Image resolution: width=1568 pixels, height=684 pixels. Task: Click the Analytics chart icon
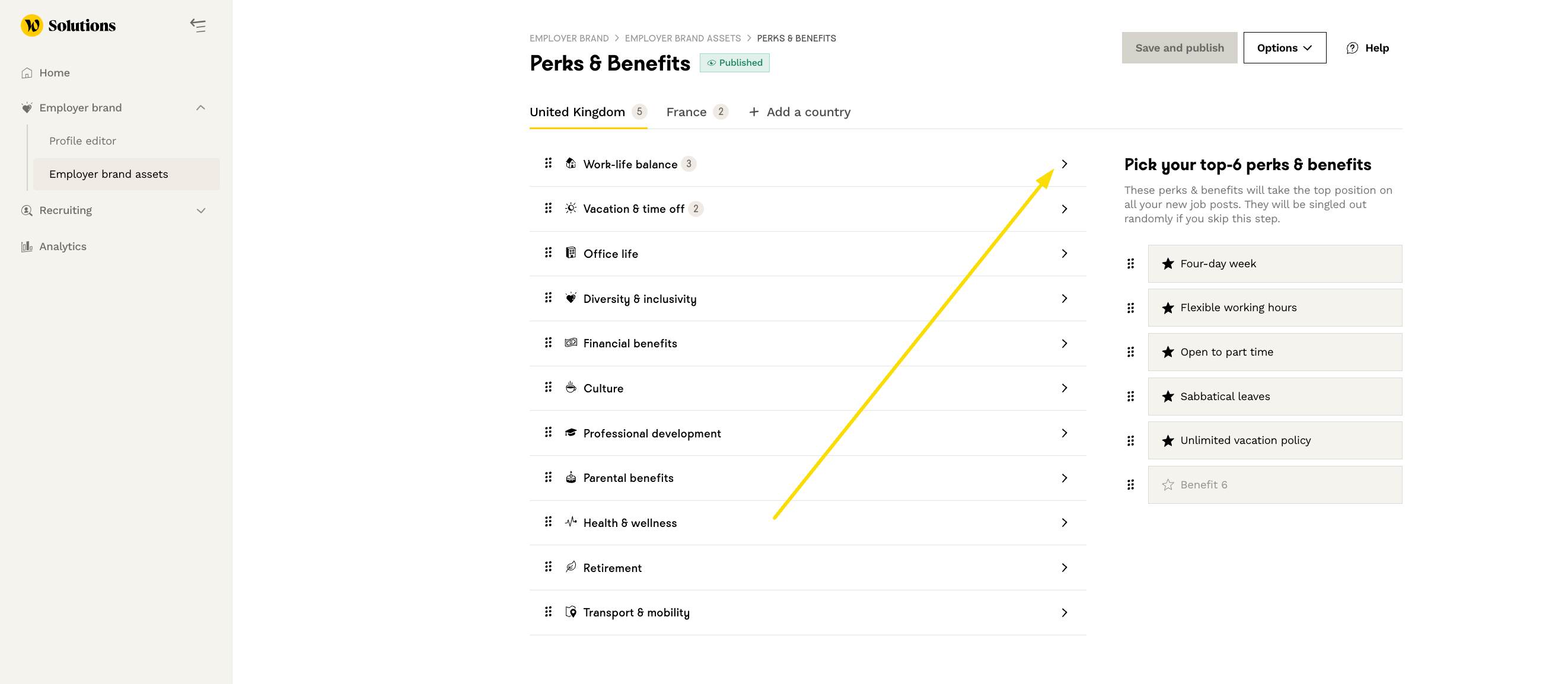(27, 247)
